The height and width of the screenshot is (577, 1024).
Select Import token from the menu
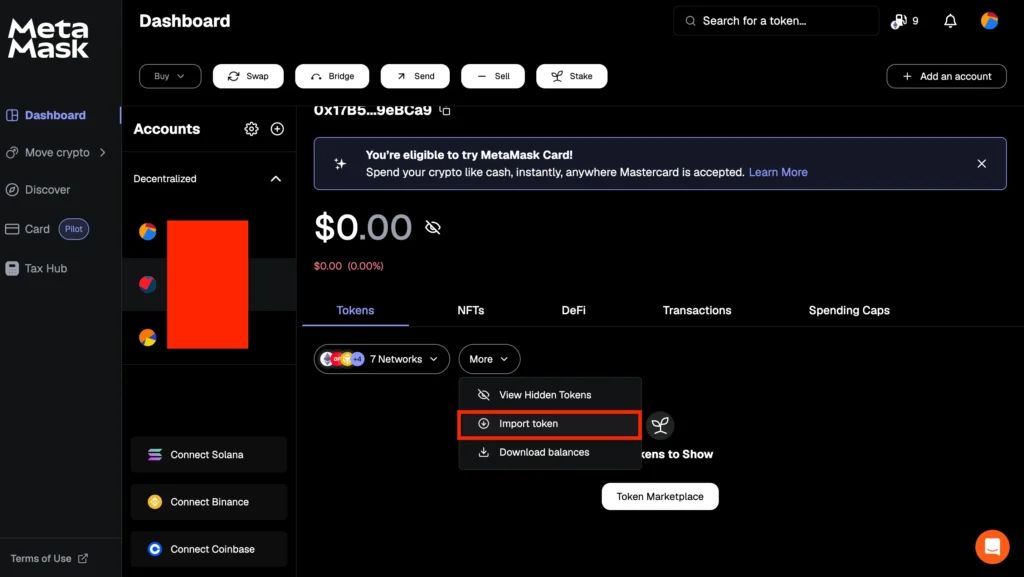tap(550, 424)
